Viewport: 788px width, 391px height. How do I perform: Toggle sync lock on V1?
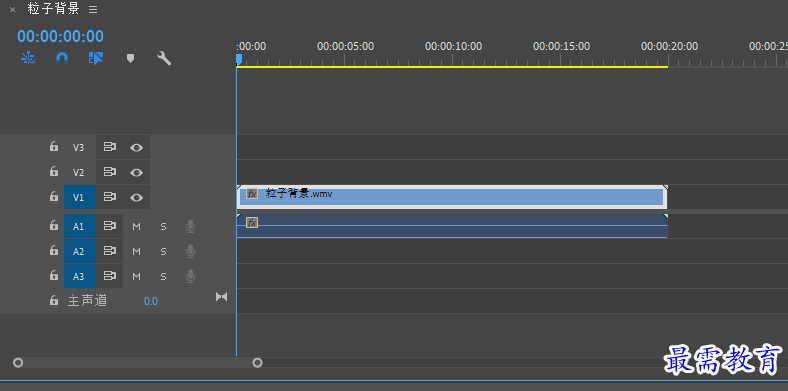(110, 197)
